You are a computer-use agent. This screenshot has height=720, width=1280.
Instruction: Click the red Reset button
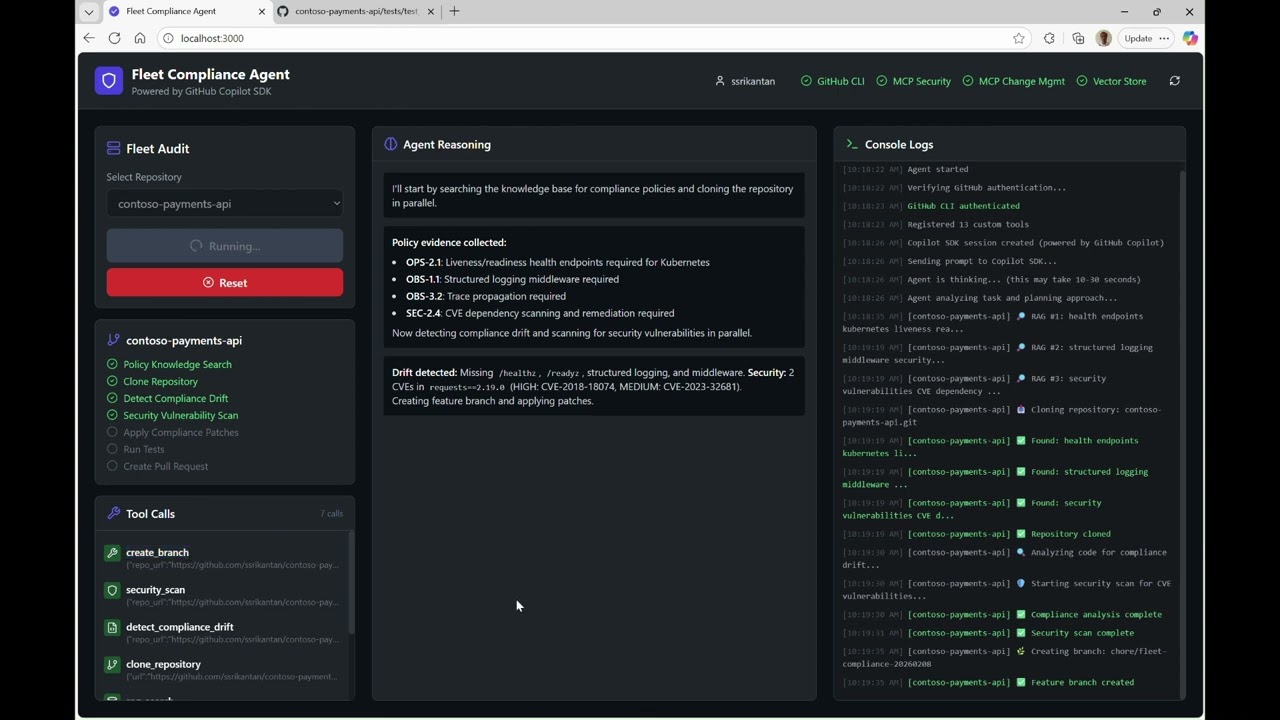pos(225,282)
